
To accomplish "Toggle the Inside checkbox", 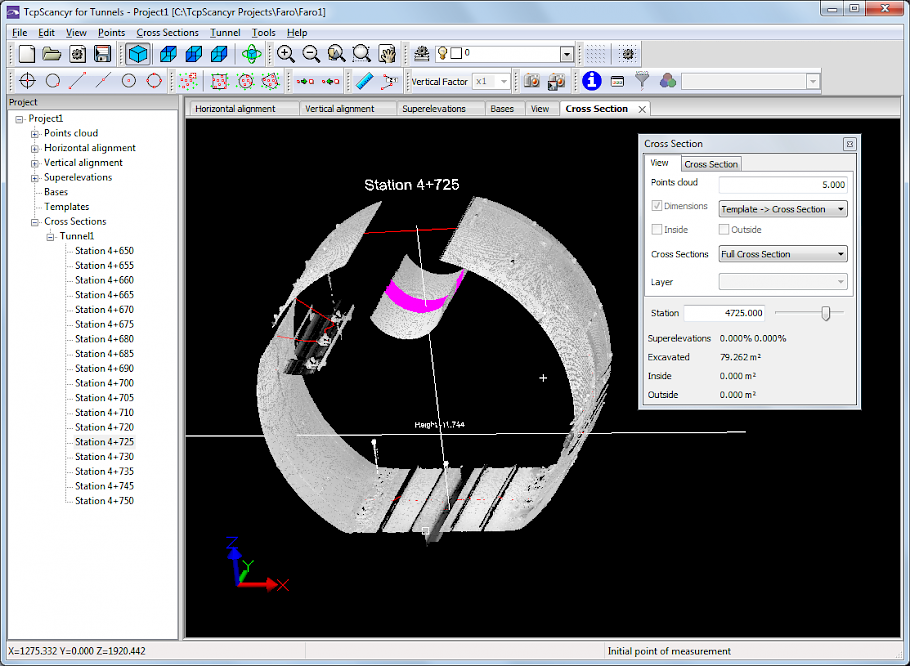I will coord(656,230).
